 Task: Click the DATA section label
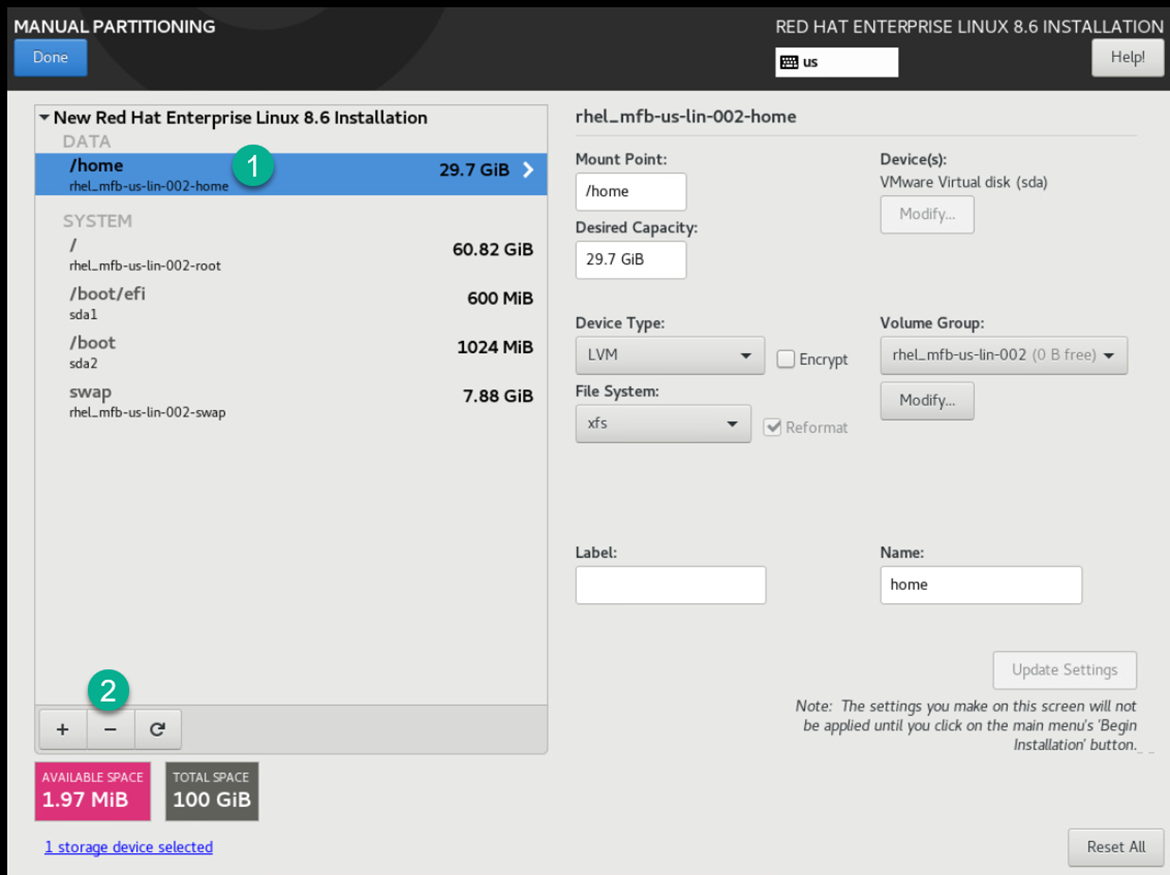[87, 141]
